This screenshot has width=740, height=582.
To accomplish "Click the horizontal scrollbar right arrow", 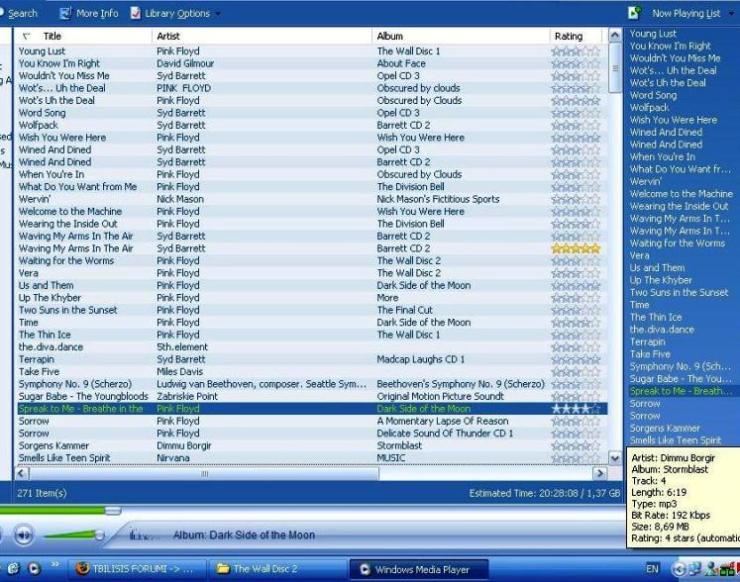I will [600, 473].
